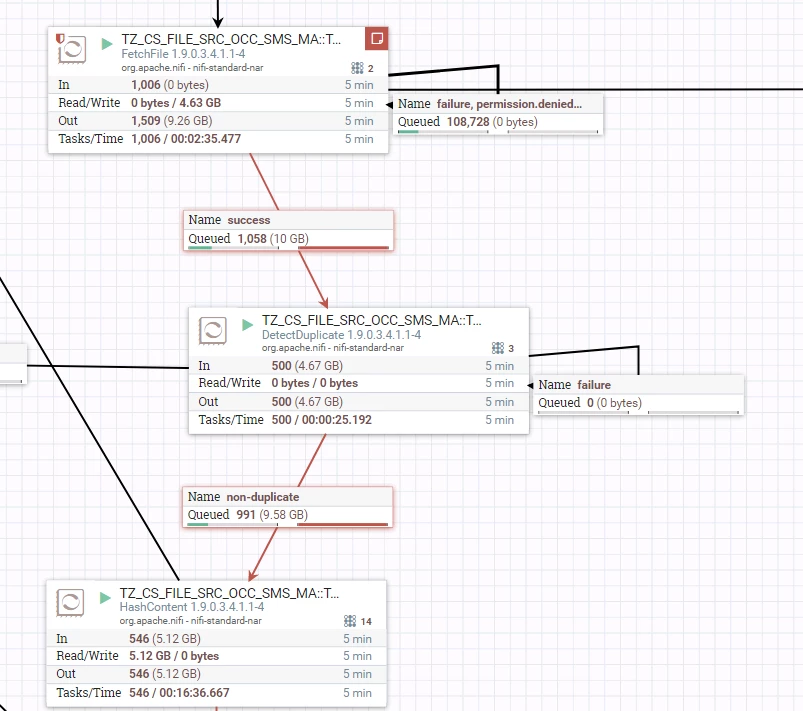
Task: Select the "failure, permission.denied..." connection label
Action: pyautogui.click(x=509, y=104)
